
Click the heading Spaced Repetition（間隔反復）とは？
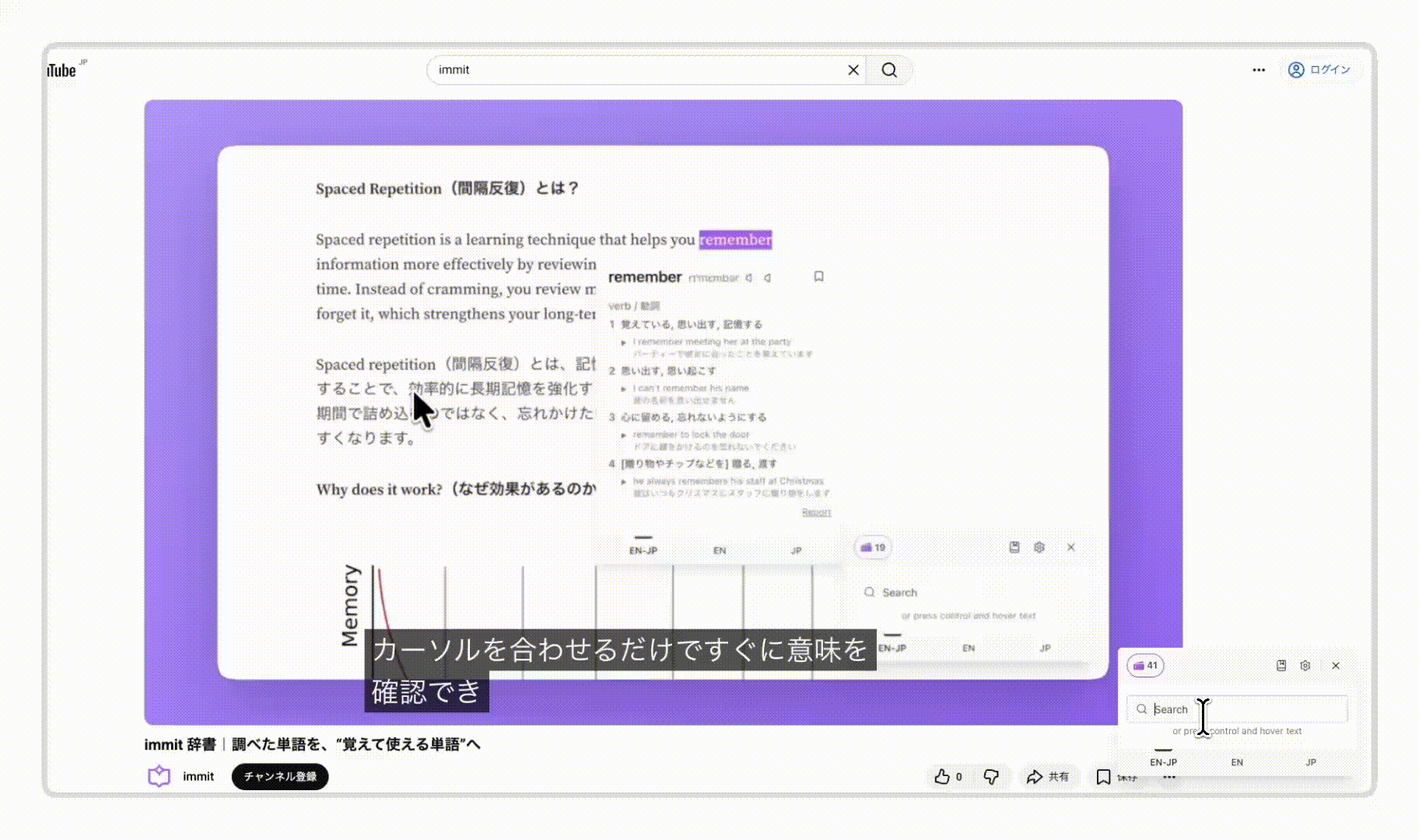pos(447,188)
